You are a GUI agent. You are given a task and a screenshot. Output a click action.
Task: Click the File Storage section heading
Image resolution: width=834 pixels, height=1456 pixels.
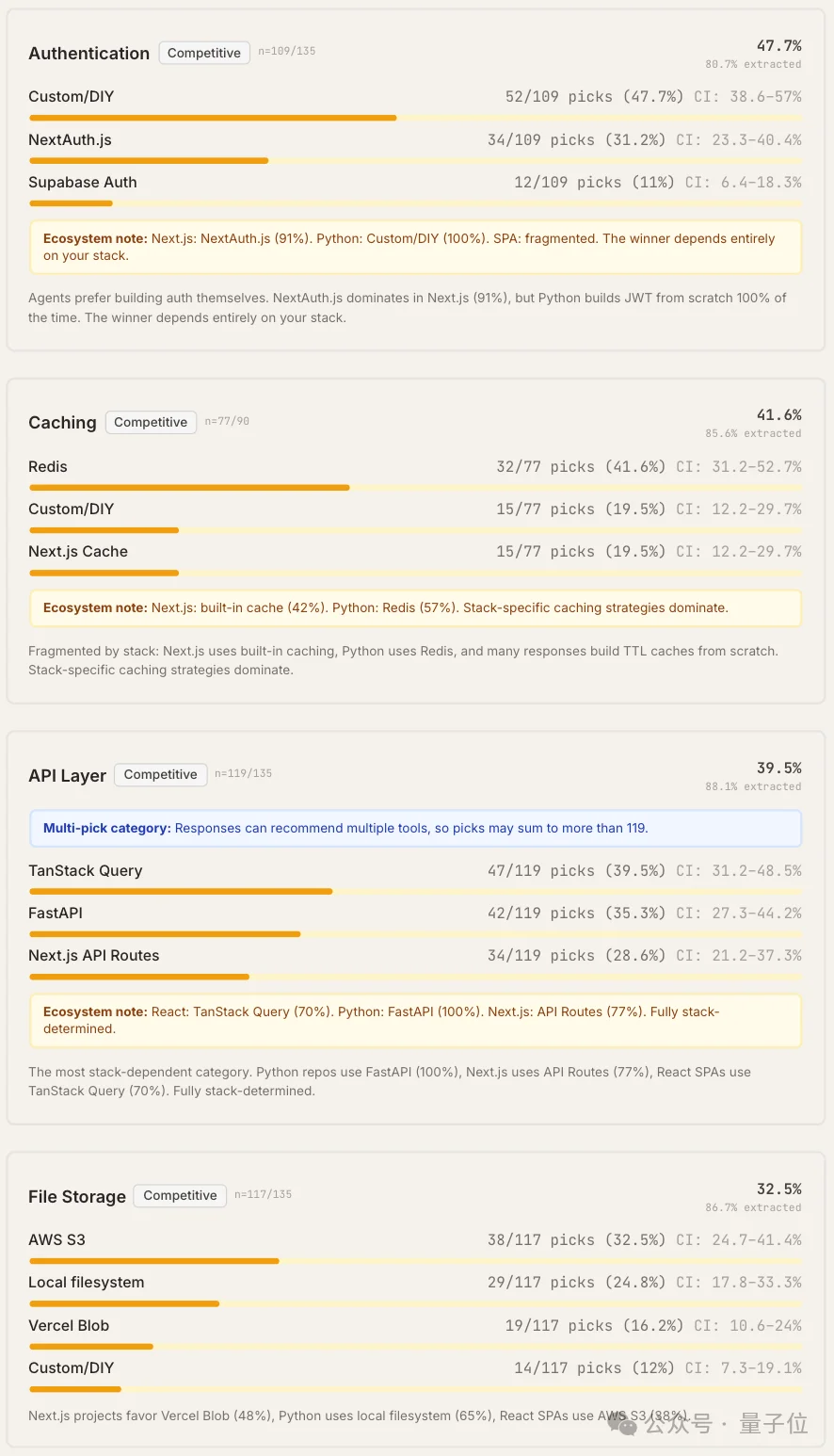77,1196
